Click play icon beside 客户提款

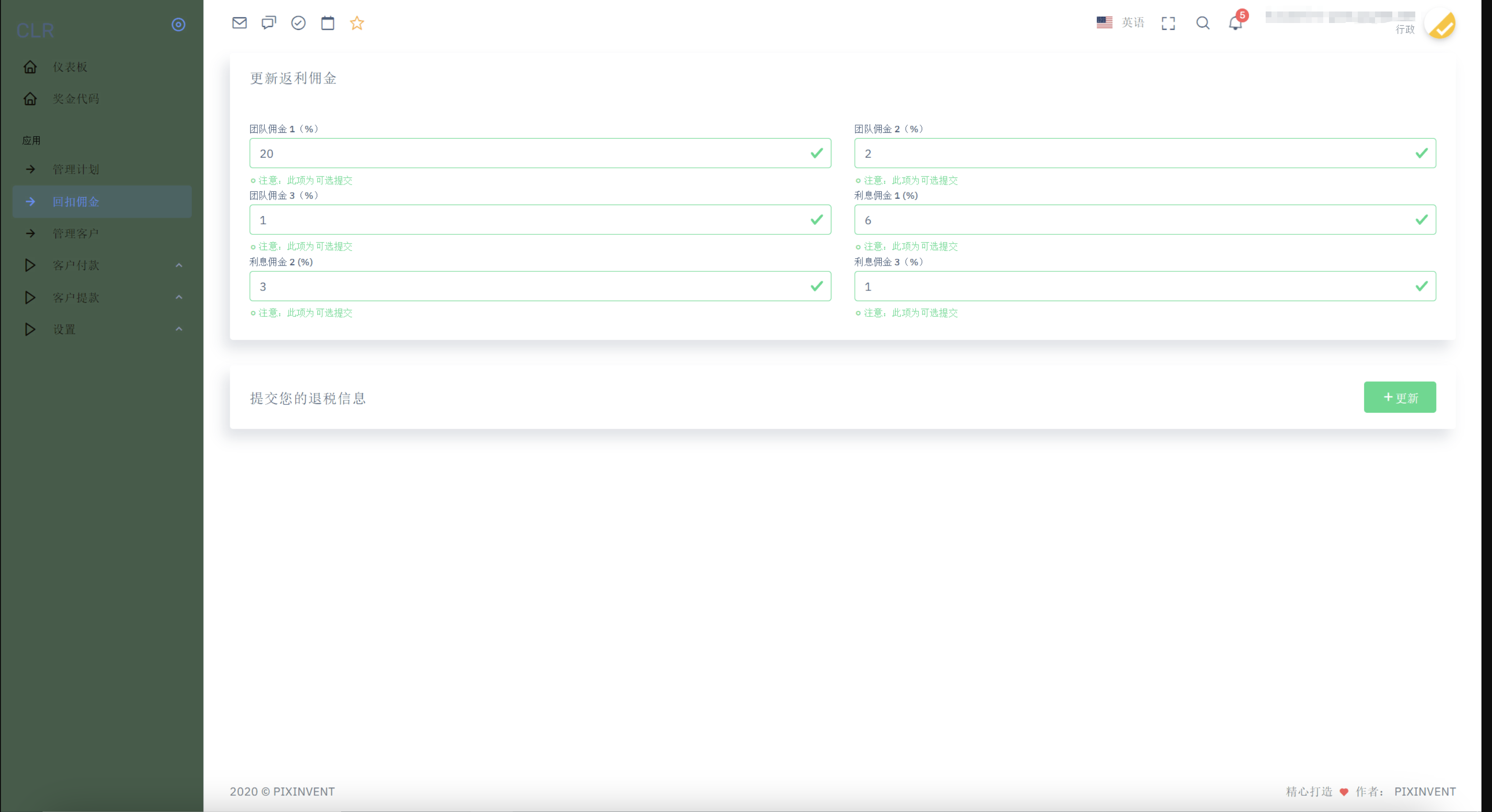click(30, 298)
